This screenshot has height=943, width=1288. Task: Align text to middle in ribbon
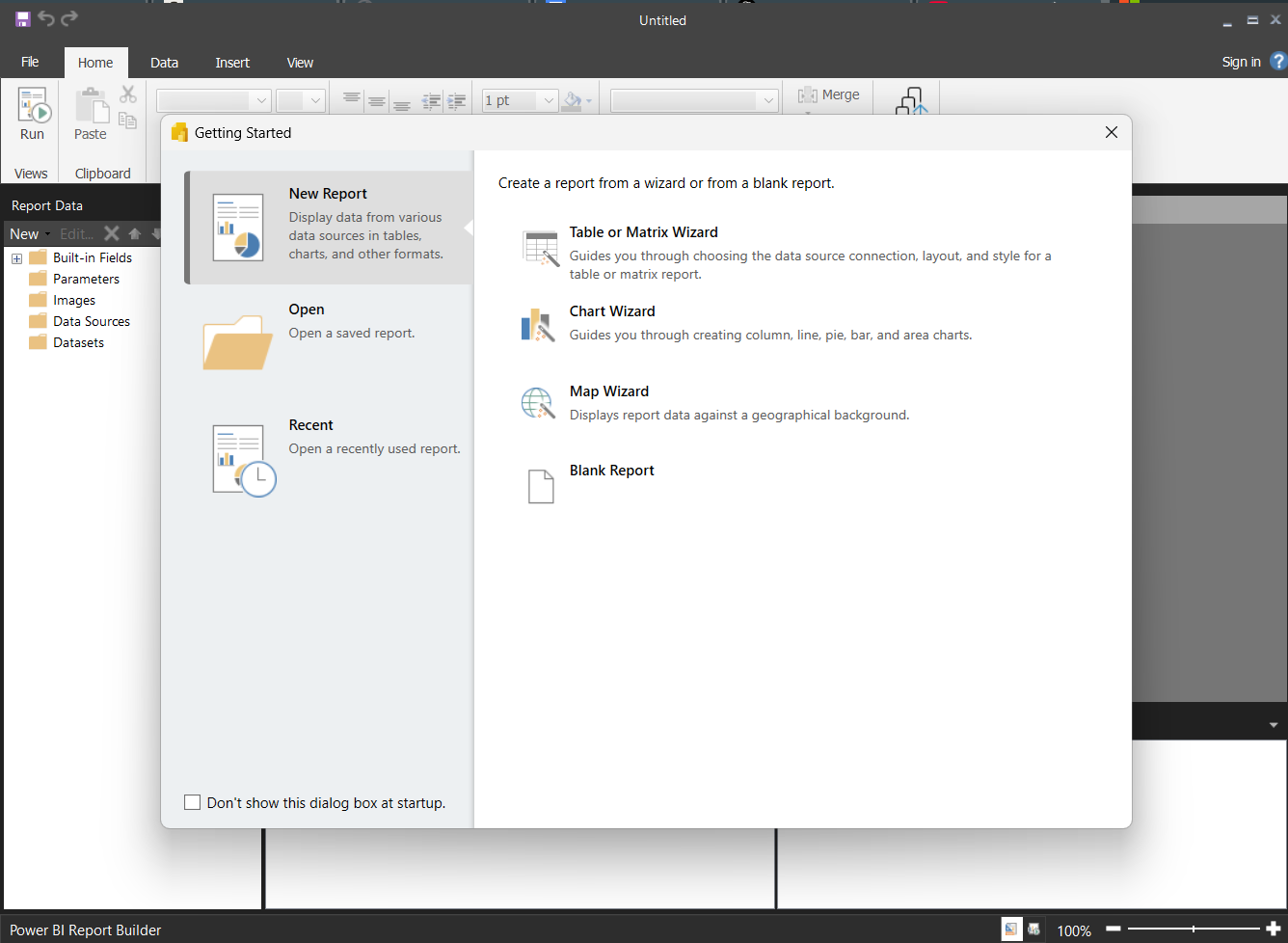[x=377, y=100]
